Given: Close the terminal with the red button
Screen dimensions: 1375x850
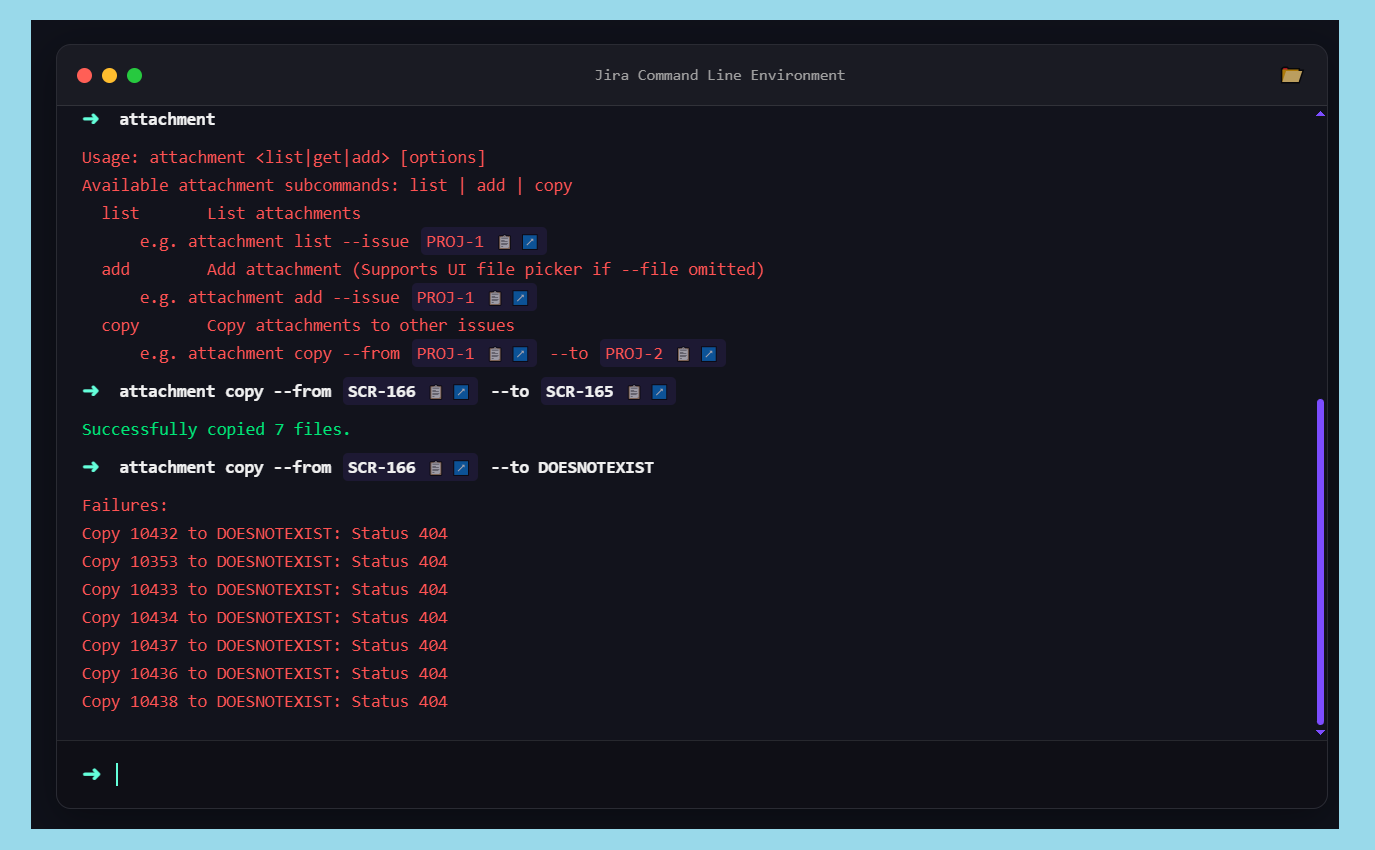Looking at the screenshot, I should (x=84, y=75).
